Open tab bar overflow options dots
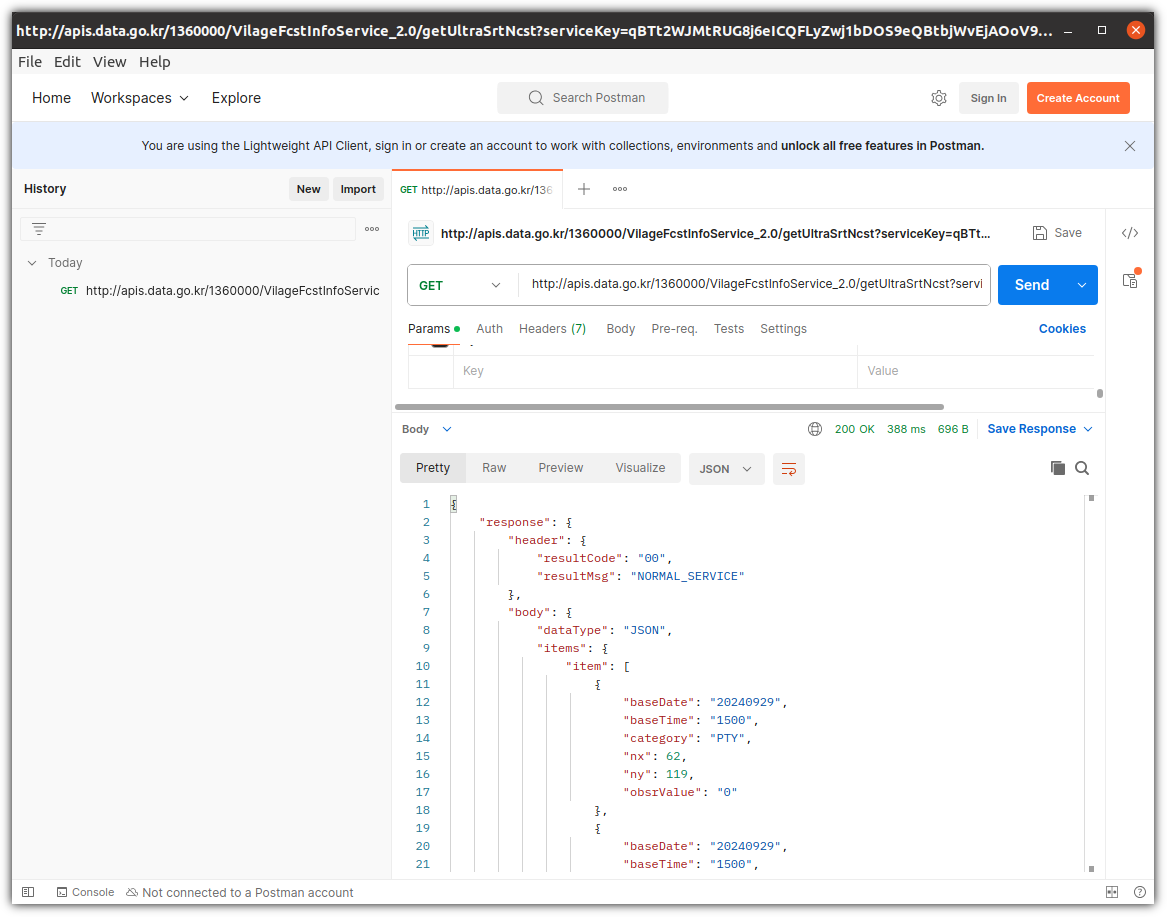 (x=620, y=189)
